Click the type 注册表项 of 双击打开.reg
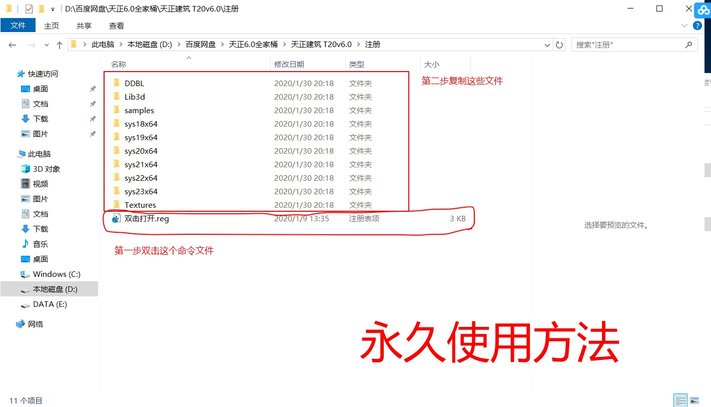The width and height of the screenshot is (711, 407). pyautogui.click(x=364, y=218)
